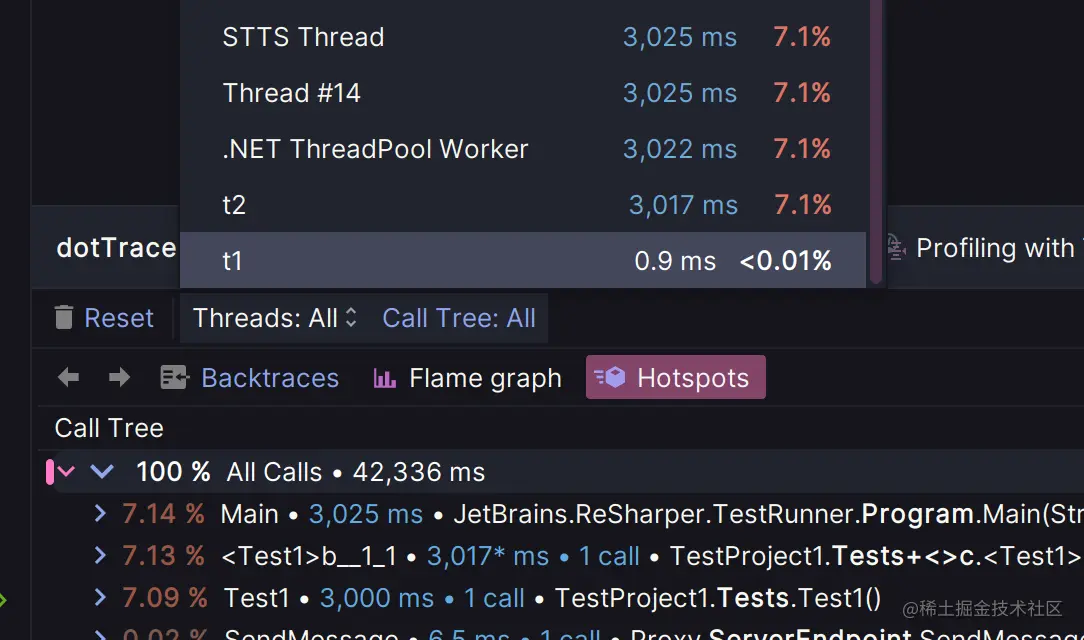Click the thread list scrollbar
1084x640 pixels.
coord(876,142)
